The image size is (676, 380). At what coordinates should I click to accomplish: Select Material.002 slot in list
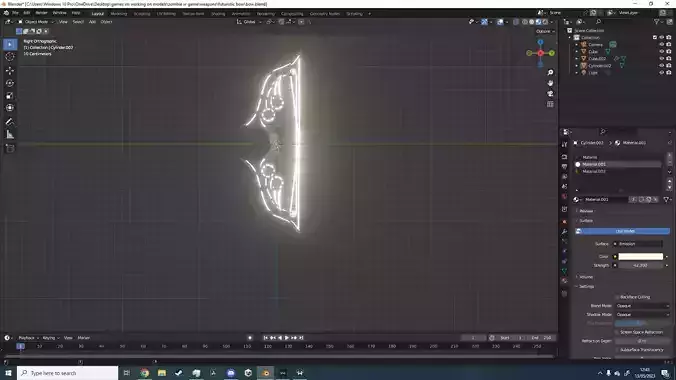click(x=618, y=171)
